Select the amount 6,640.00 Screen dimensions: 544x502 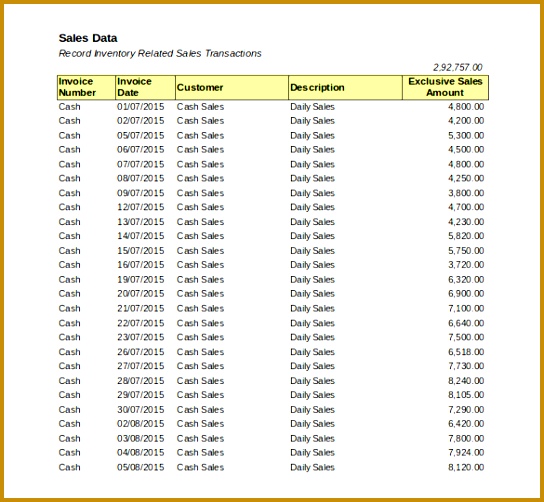466,323
